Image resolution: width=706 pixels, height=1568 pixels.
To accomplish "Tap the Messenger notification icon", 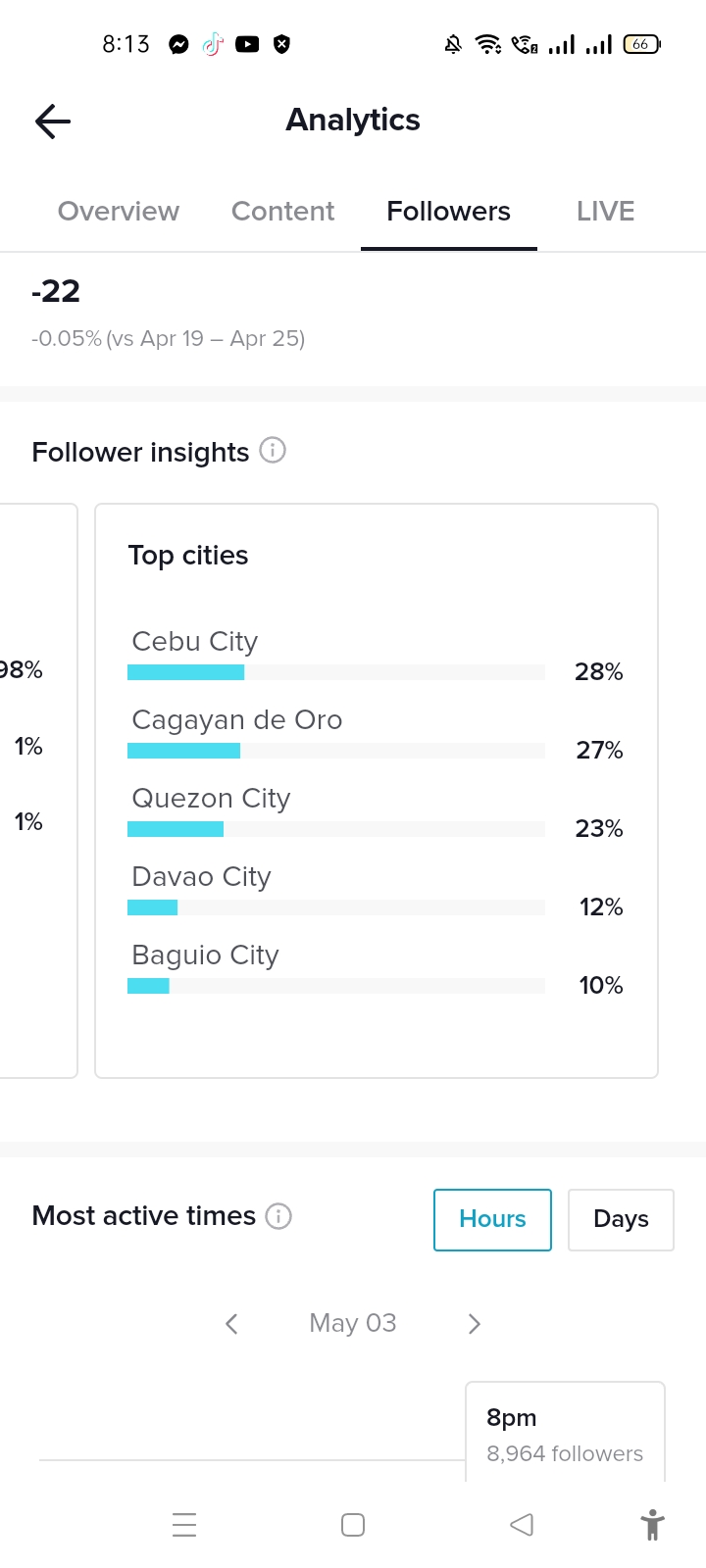I will pos(178,44).
